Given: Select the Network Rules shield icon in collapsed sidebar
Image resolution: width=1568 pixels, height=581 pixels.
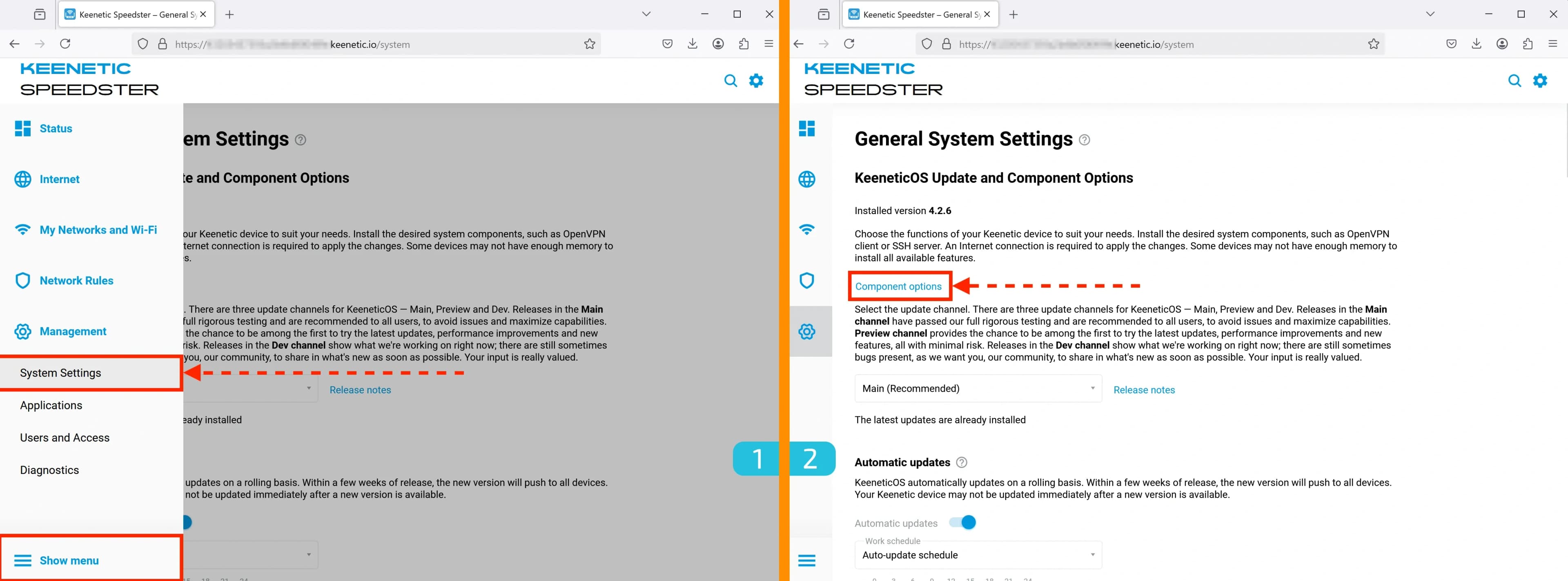Looking at the screenshot, I should pos(806,280).
